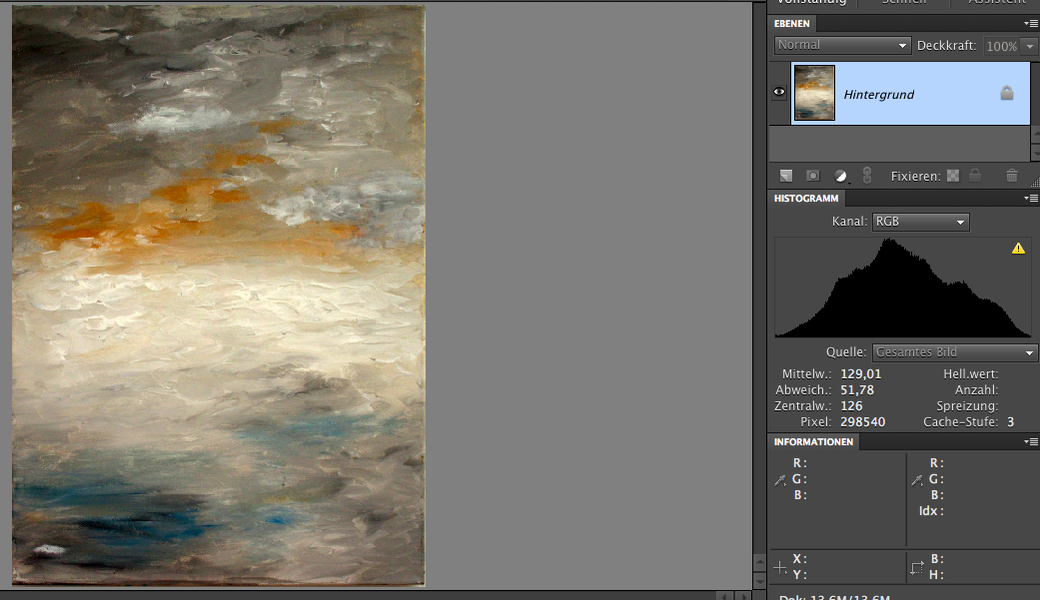This screenshot has height=600, width=1040.
Task: Click the Quelle label
Action: pyautogui.click(x=846, y=352)
